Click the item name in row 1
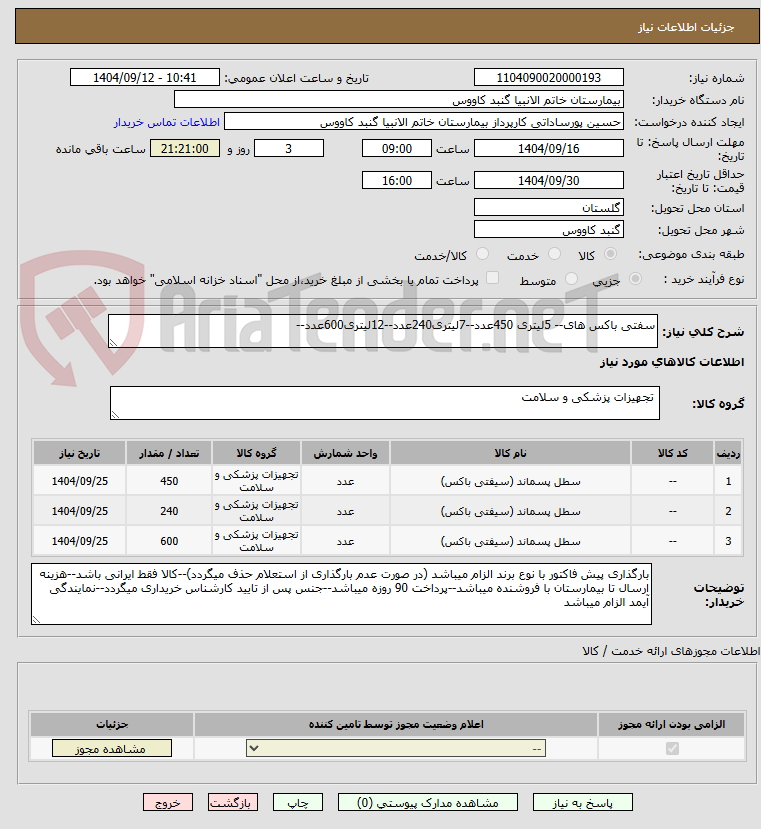Image resolution: width=761 pixels, height=829 pixels. (510, 481)
